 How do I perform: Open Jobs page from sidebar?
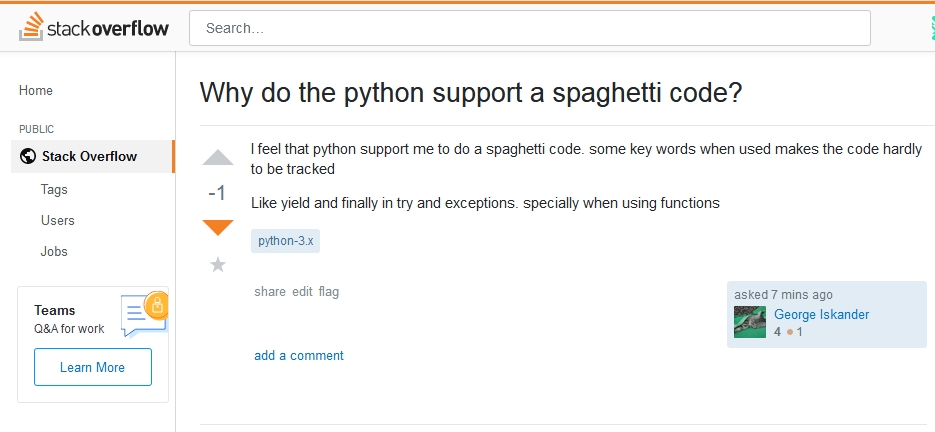(x=54, y=251)
